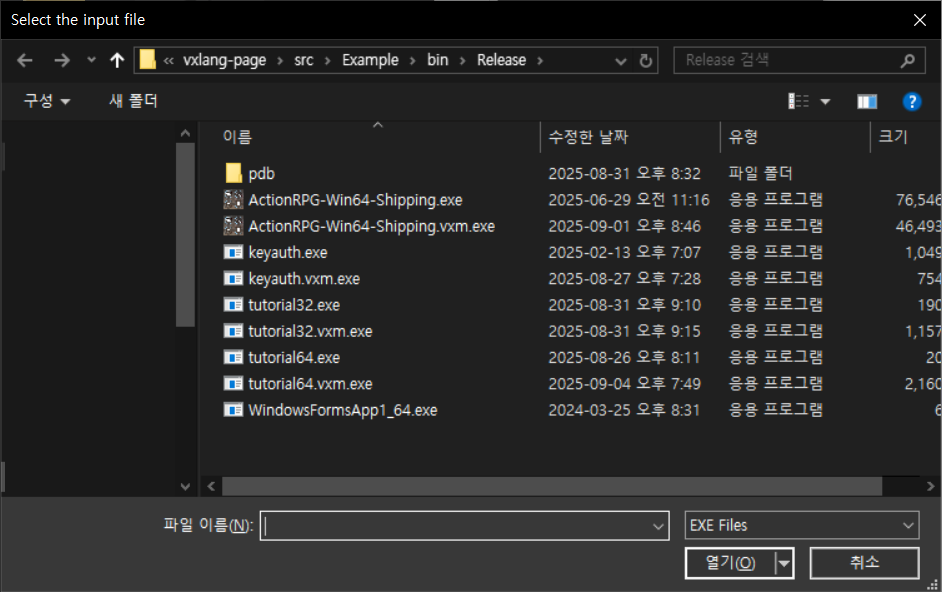Screen dimensions: 942x592
Task: Open file name history dropdown
Action: (658, 526)
